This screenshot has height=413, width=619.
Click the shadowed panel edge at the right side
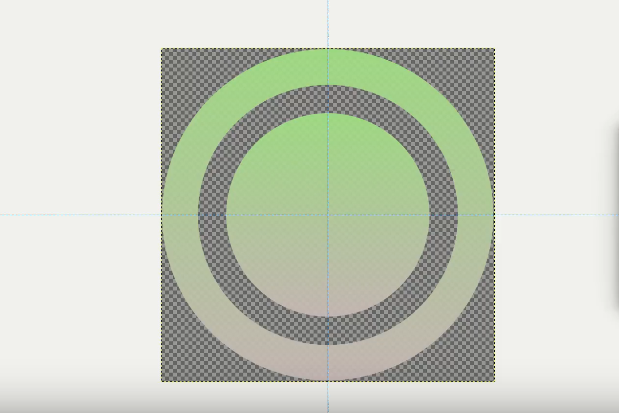pyautogui.click(x=616, y=215)
